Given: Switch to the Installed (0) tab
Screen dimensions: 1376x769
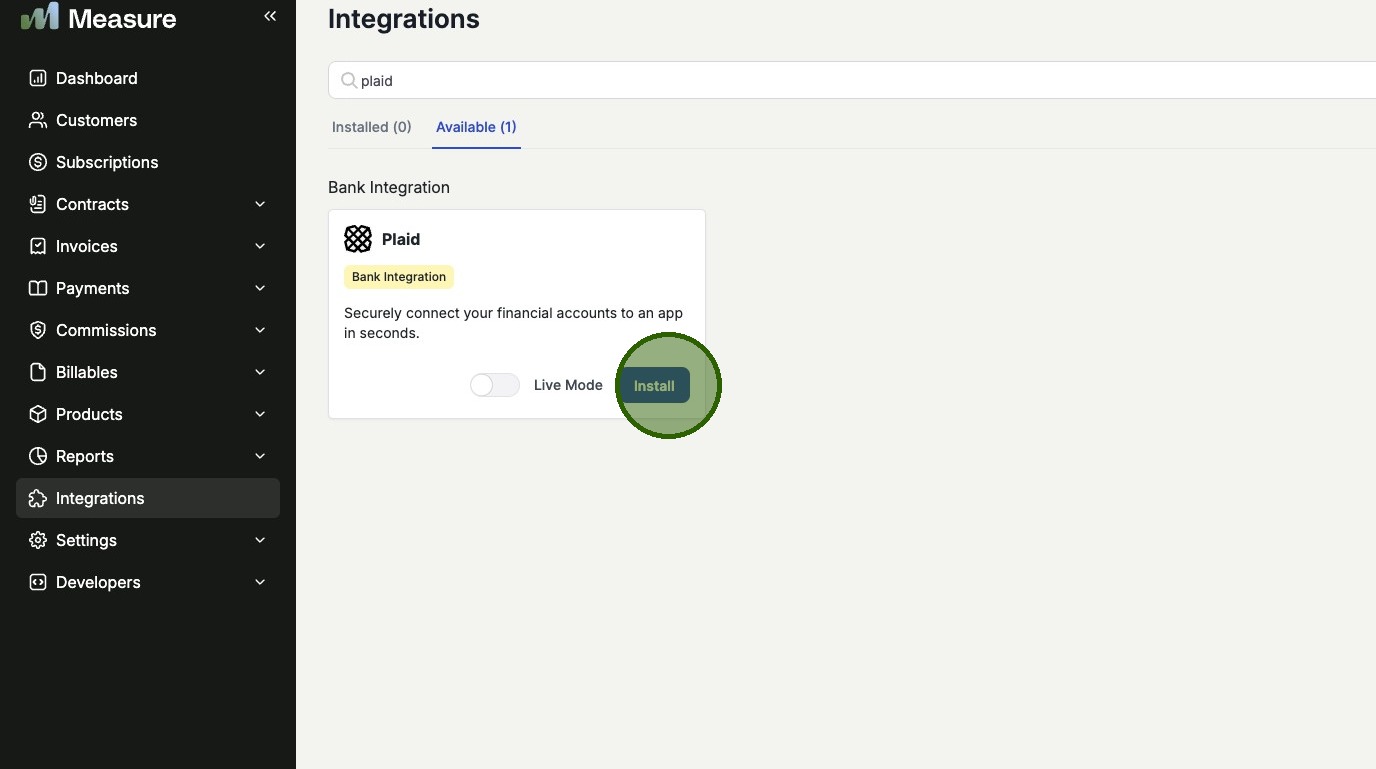Looking at the screenshot, I should (372, 127).
